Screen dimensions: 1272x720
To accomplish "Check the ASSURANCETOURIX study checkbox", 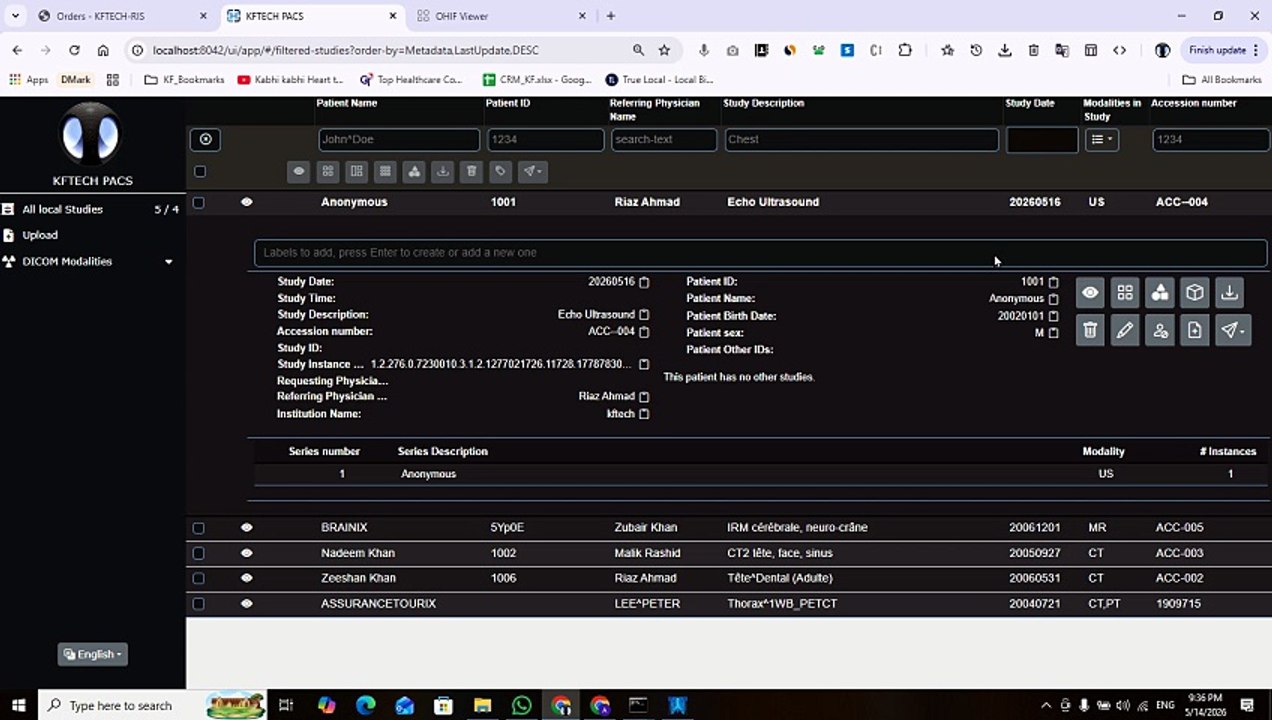I will [198, 604].
